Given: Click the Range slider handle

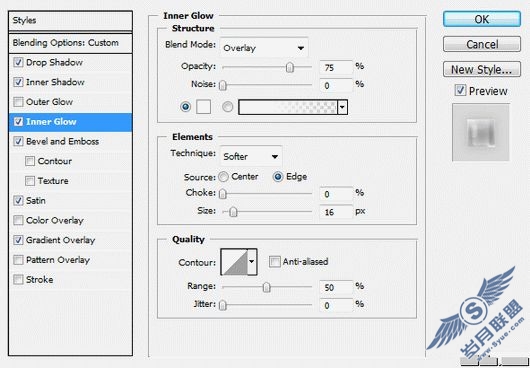Looking at the screenshot, I should [267, 288].
